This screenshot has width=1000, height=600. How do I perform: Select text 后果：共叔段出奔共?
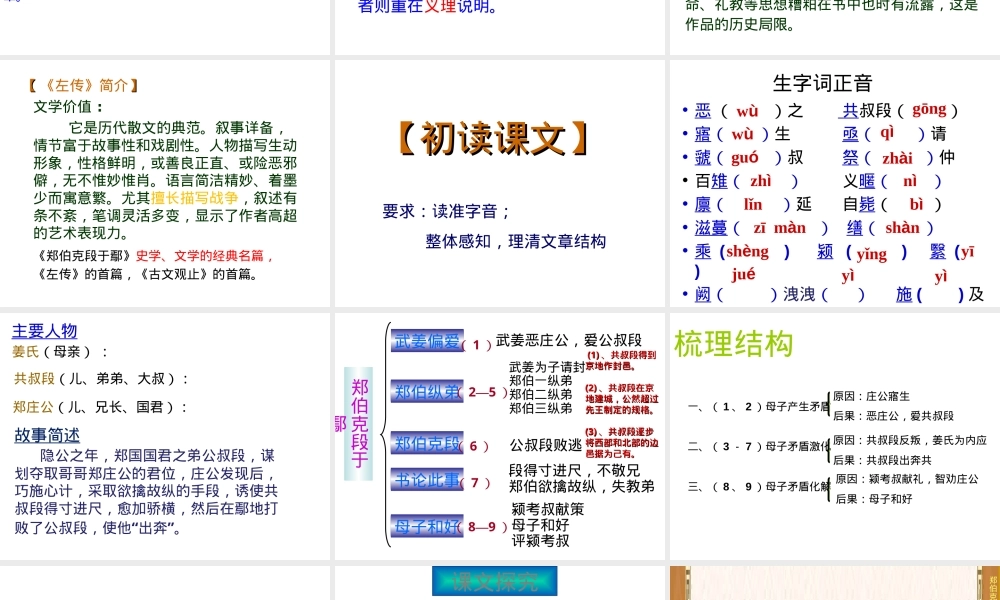pos(882,460)
